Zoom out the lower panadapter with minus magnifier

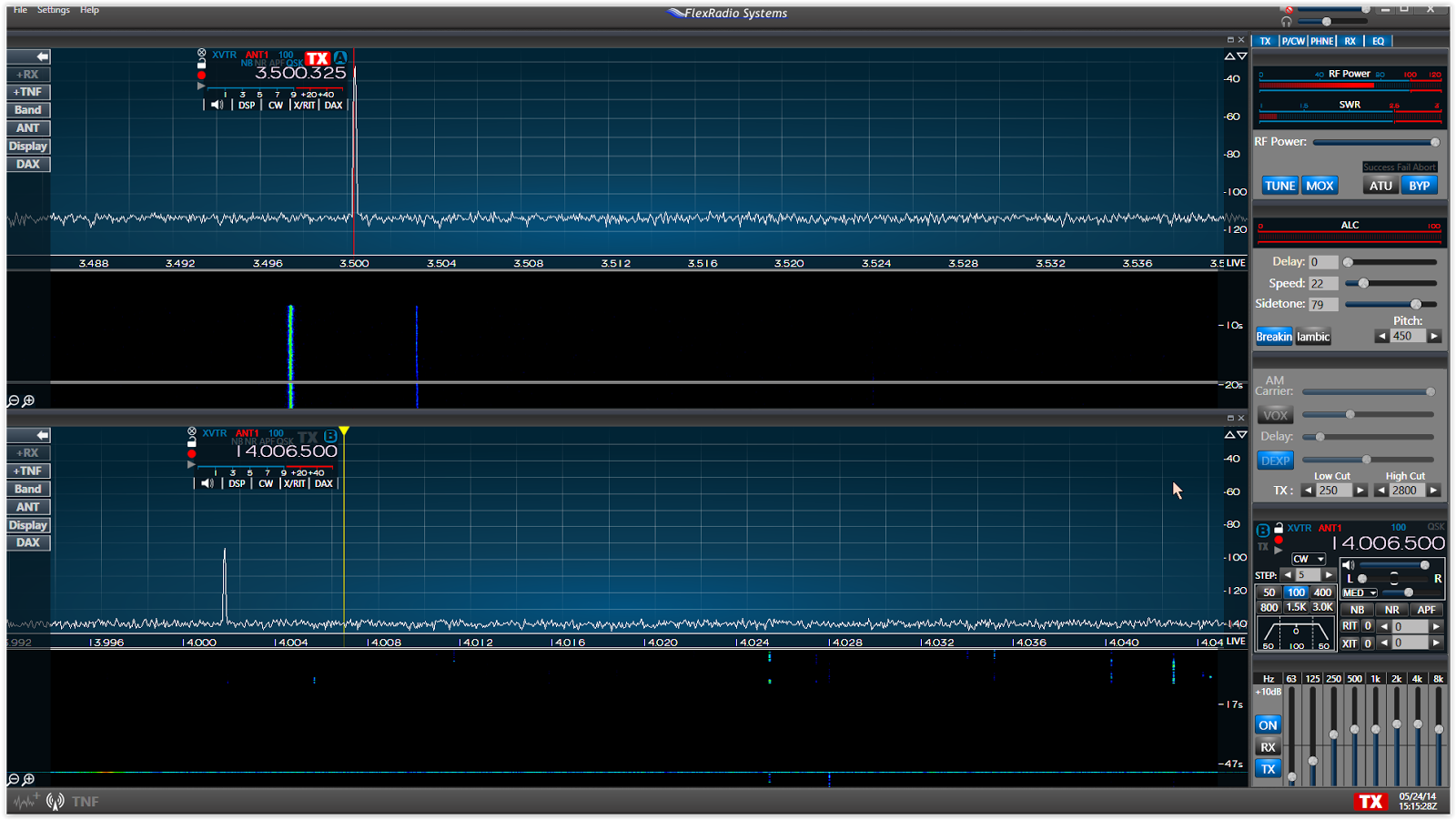coord(14,779)
